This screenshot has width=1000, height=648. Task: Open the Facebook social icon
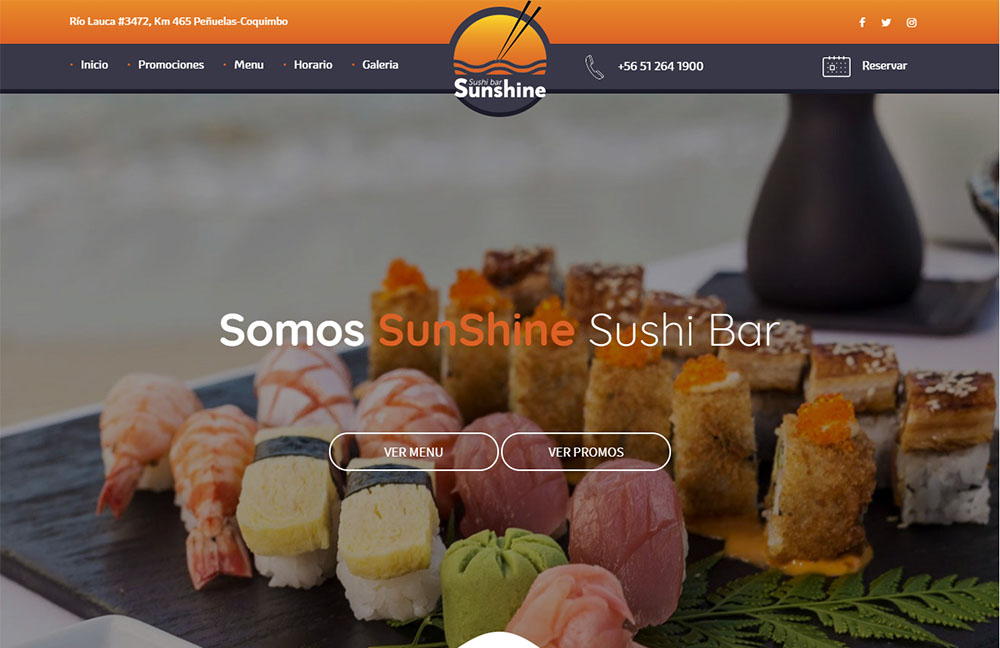pos(862,22)
